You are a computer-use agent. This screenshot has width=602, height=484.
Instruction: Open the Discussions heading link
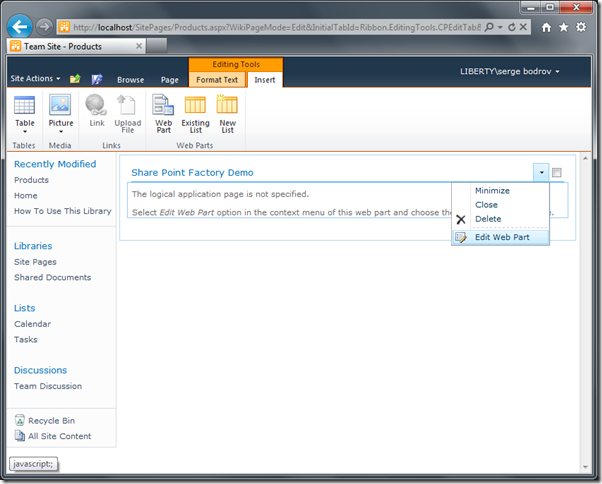click(x=40, y=370)
